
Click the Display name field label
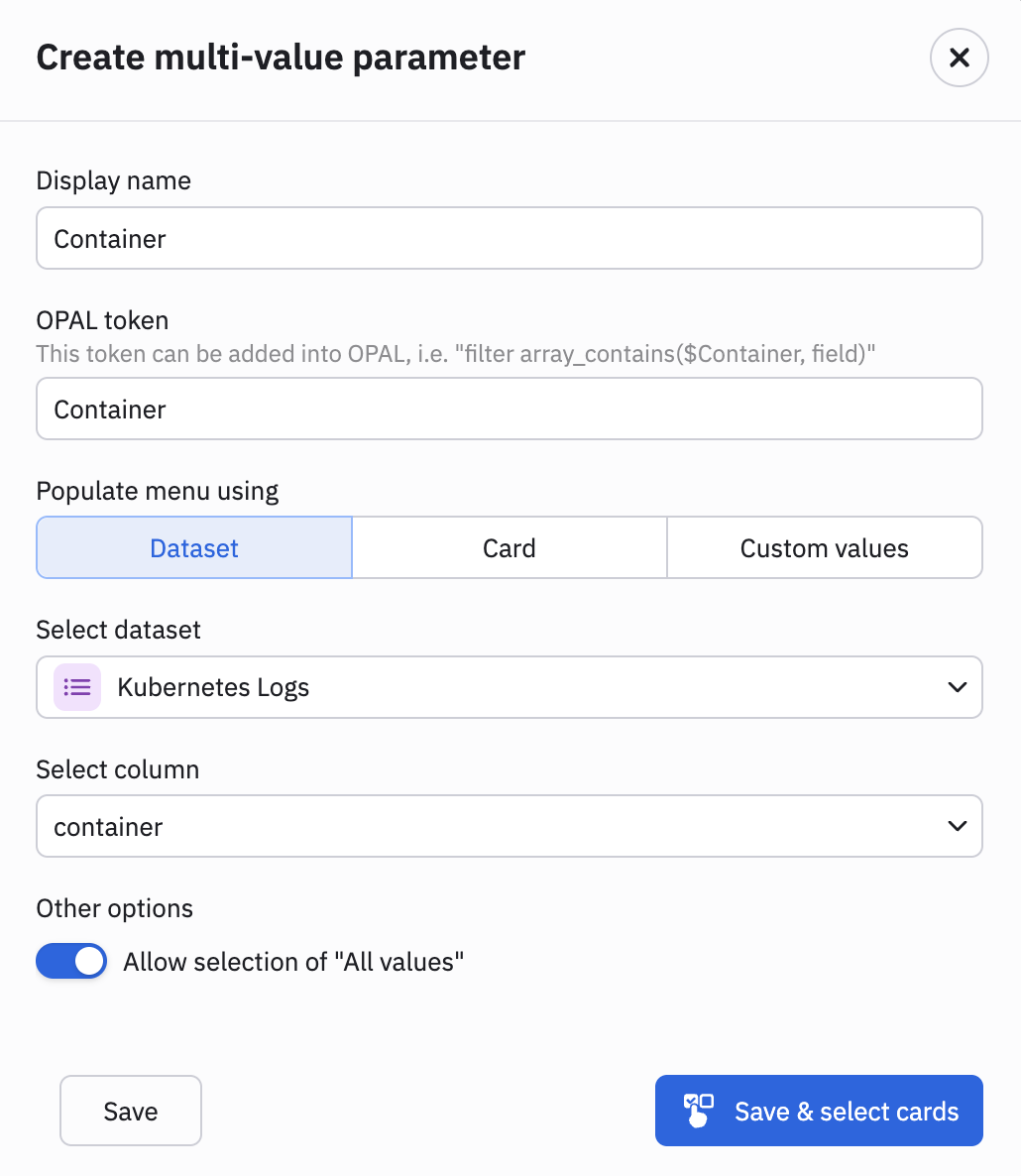113,180
